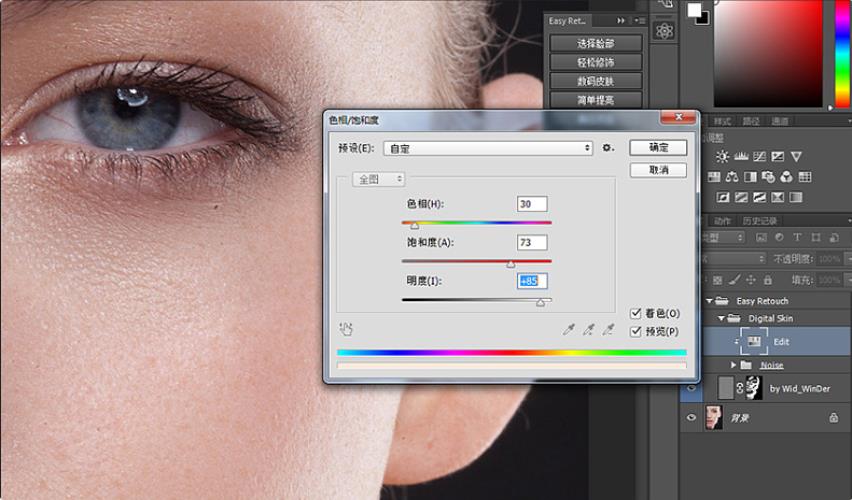852x500 pixels.
Task: Open the 全图 channel dropdown
Action: pyautogui.click(x=378, y=179)
